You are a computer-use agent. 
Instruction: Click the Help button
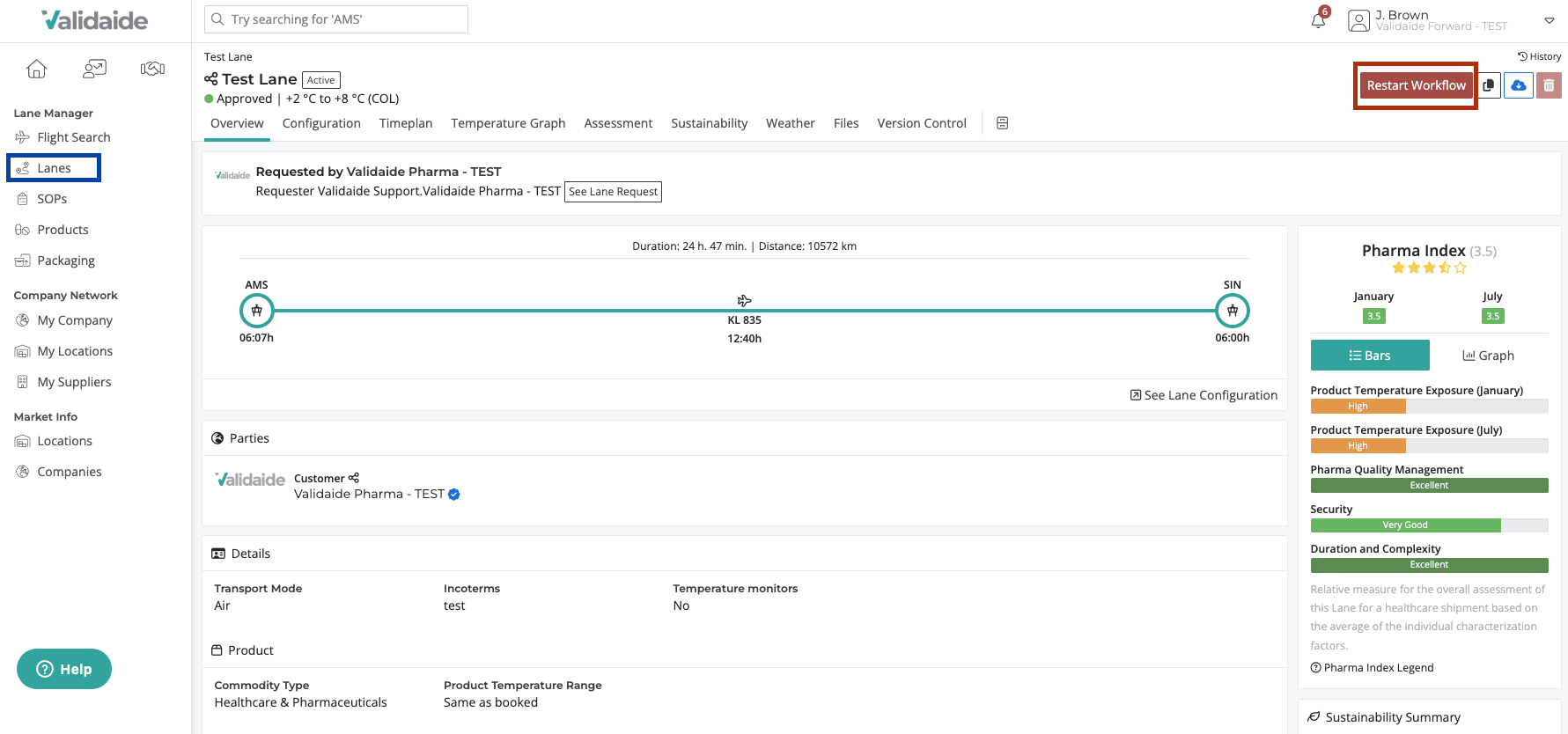pyautogui.click(x=64, y=669)
